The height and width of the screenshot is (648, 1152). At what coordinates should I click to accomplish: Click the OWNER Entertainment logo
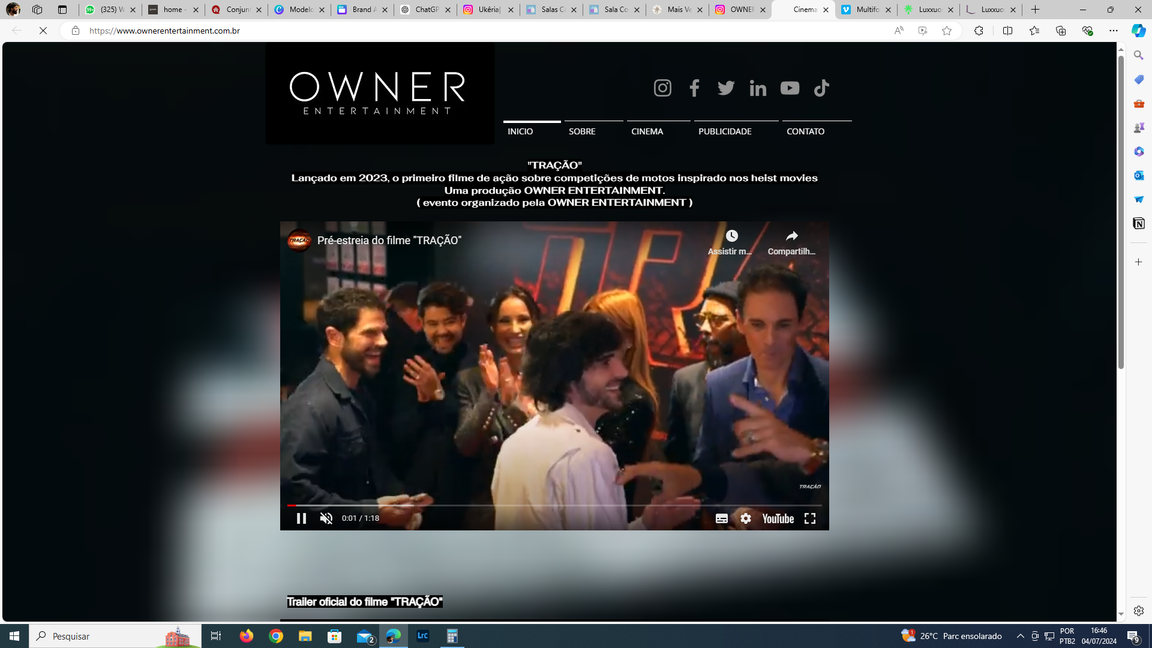(379, 93)
